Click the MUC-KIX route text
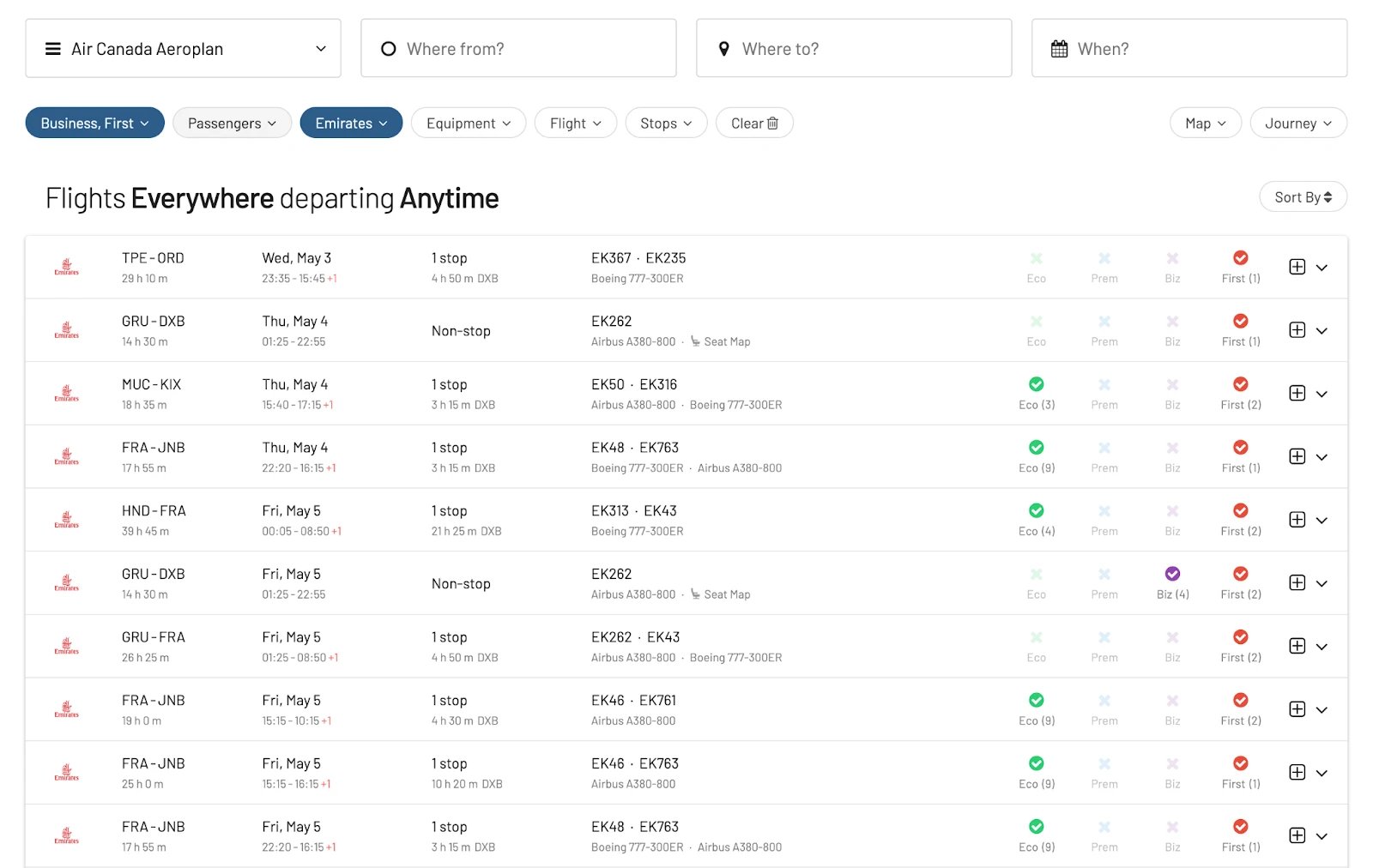 151,384
